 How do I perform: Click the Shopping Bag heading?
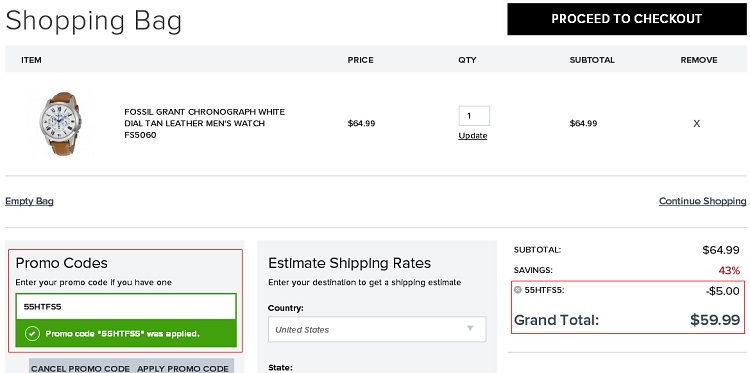94,21
